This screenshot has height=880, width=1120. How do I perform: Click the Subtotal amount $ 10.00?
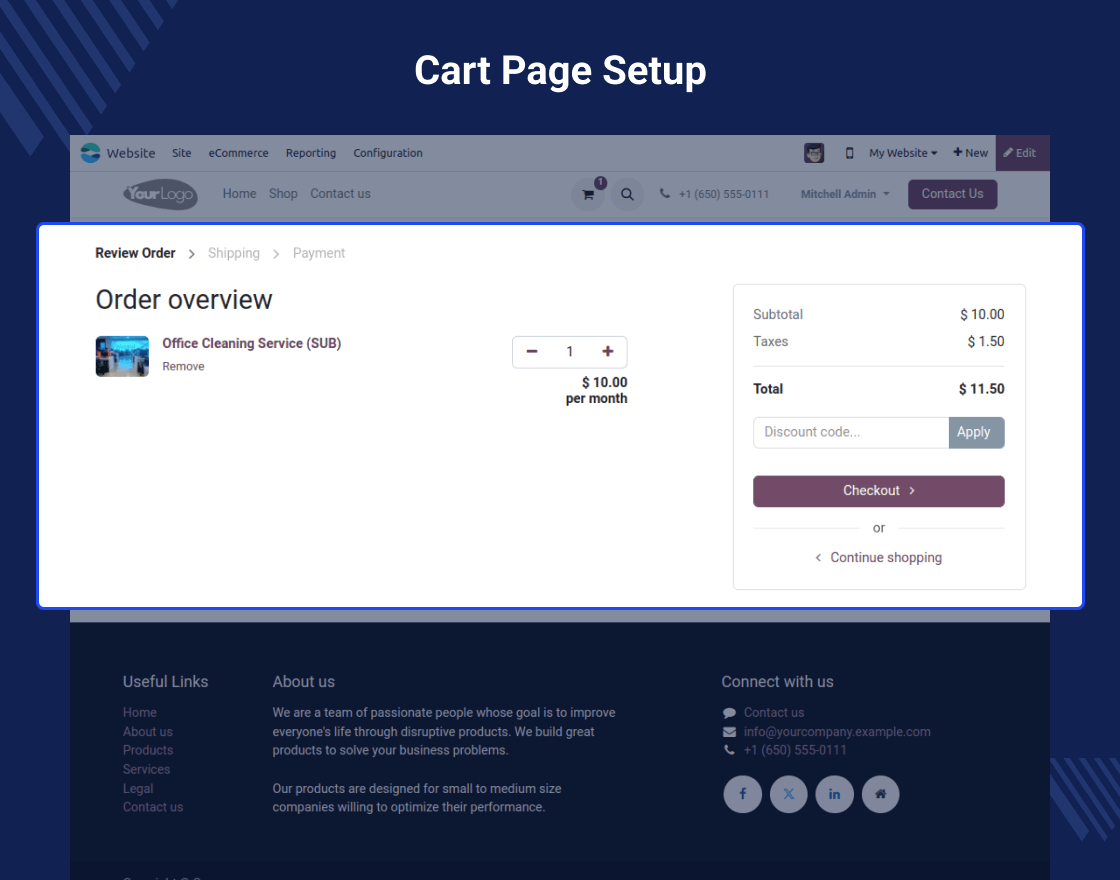pyautogui.click(x=982, y=314)
